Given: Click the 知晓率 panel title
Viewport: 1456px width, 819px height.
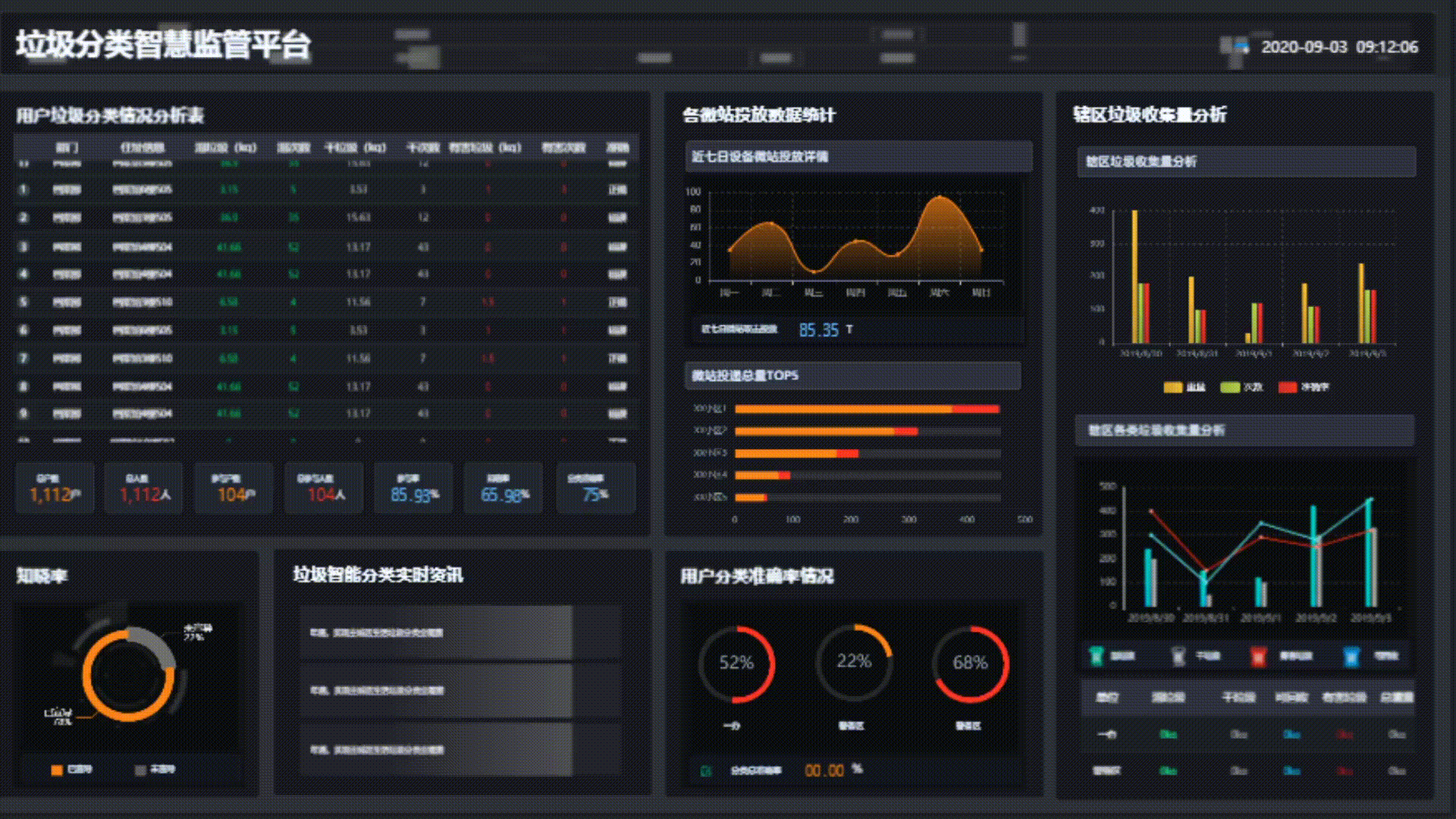Looking at the screenshot, I should click(x=42, y=576).
